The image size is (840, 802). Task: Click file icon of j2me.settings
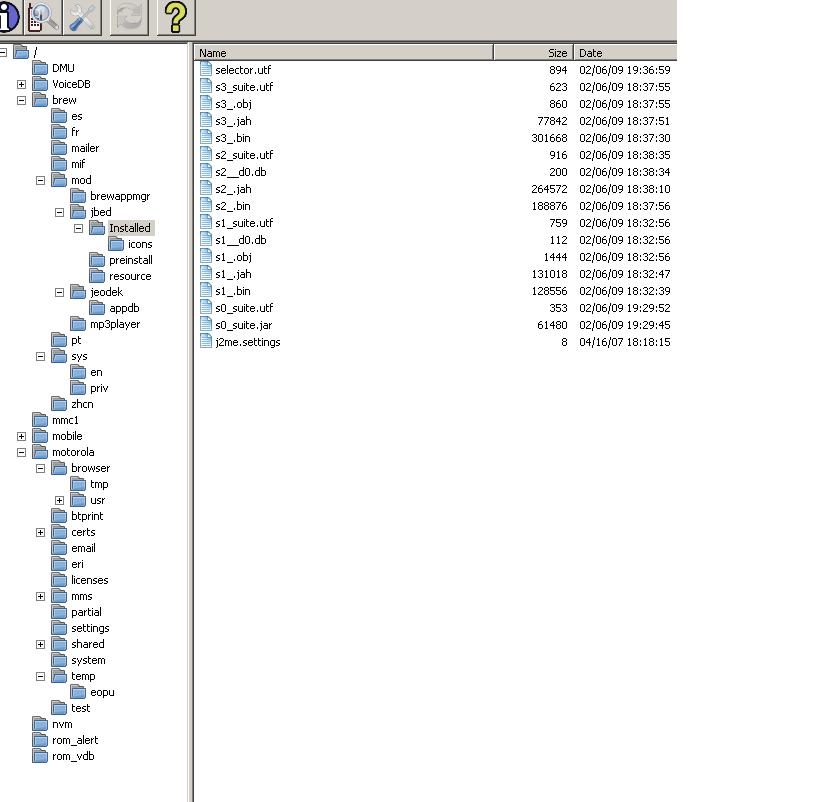pyautogui.click(x=206, y=342)
